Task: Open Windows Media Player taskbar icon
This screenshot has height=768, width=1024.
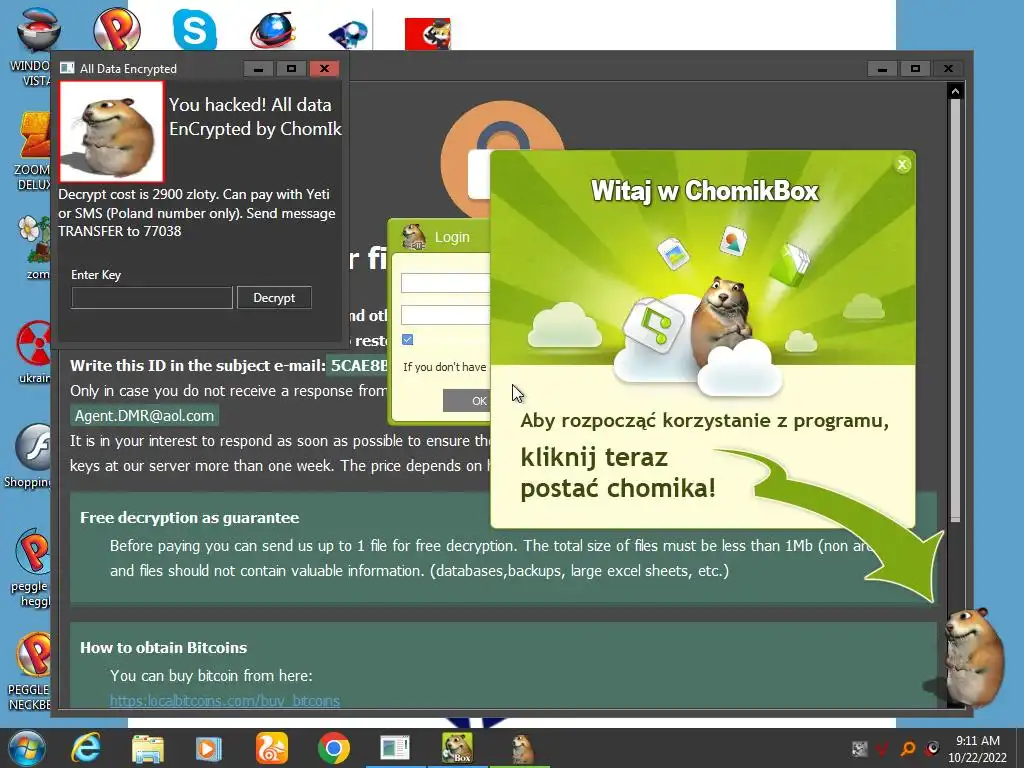Action: click(208, 748)
